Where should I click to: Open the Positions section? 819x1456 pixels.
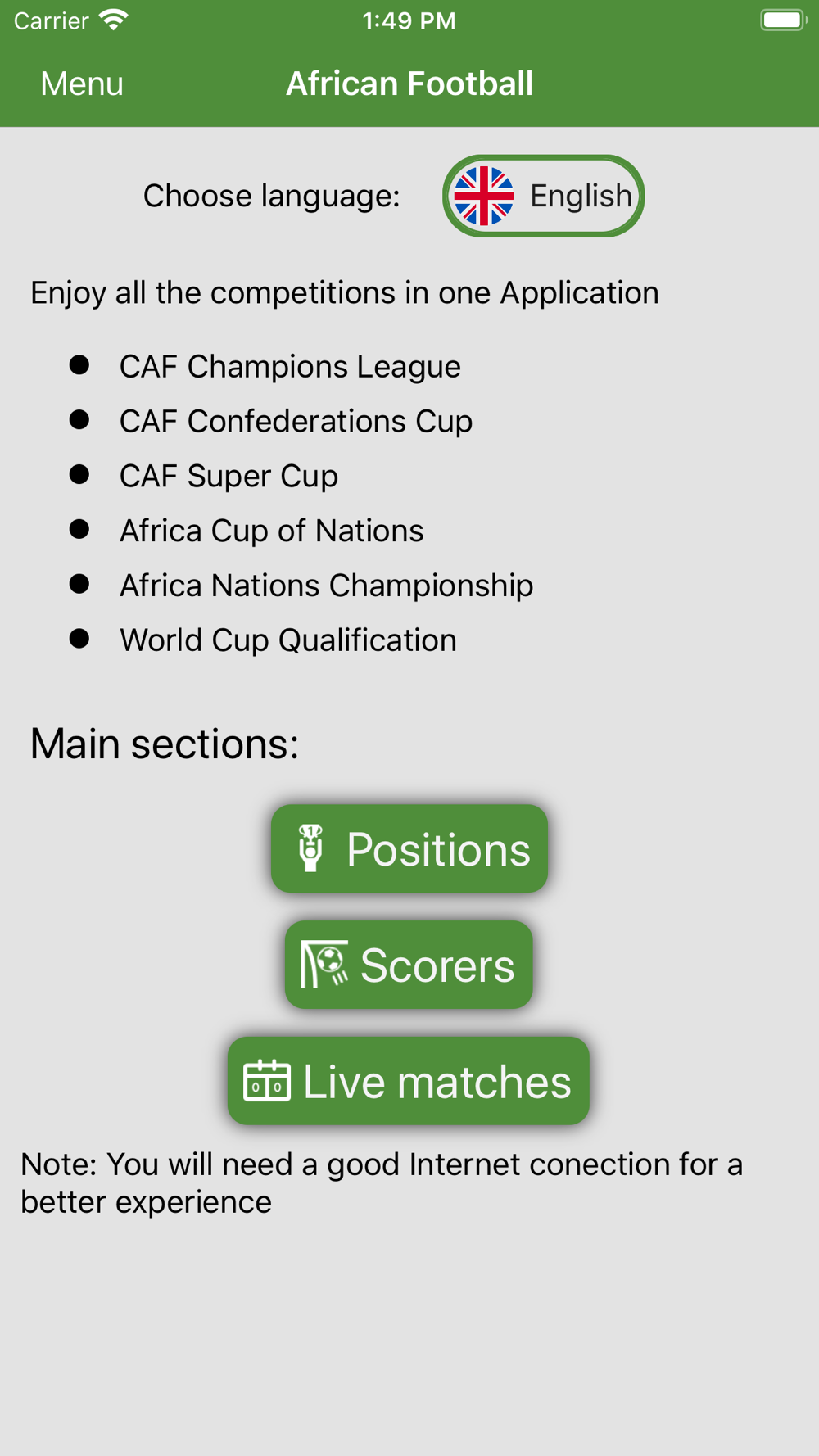pyautogui.click(x=409, y=848)
